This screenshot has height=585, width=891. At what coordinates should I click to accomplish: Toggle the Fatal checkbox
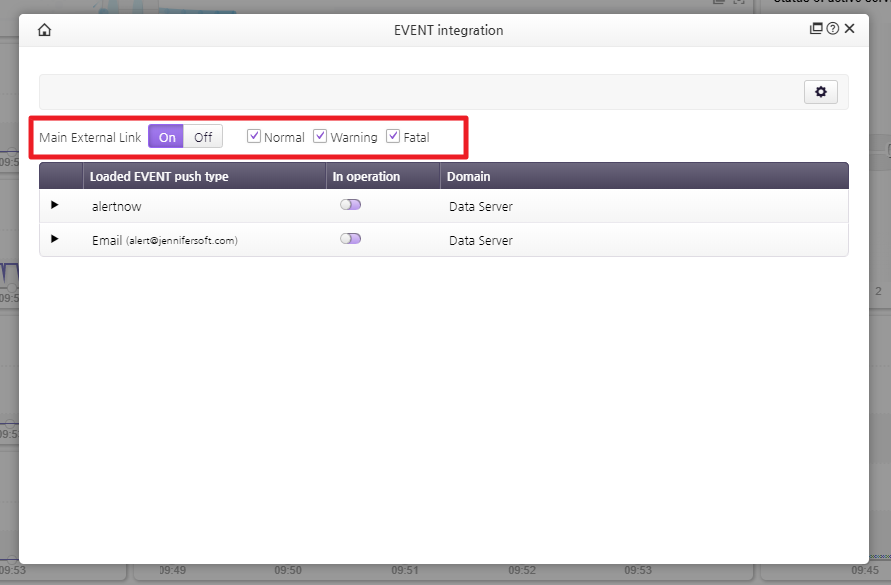click(393, 136)
